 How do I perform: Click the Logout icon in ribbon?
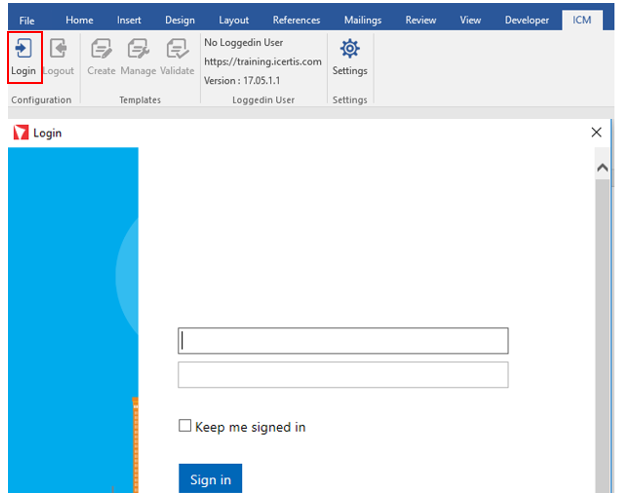tap(58, 50)
